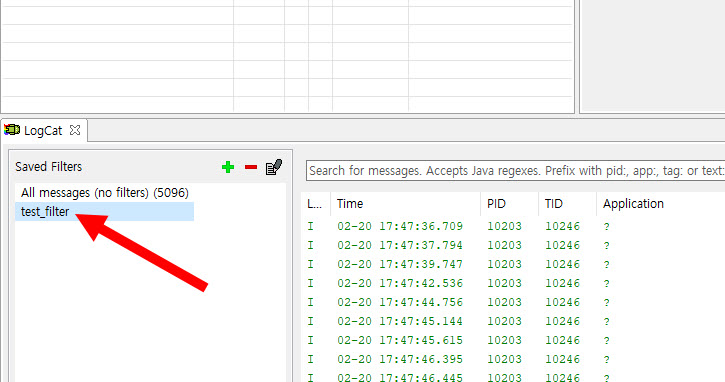Click the TID column header
Image resolution: width=725 pixels, height=382 pixels.
(x=567, y=203)
